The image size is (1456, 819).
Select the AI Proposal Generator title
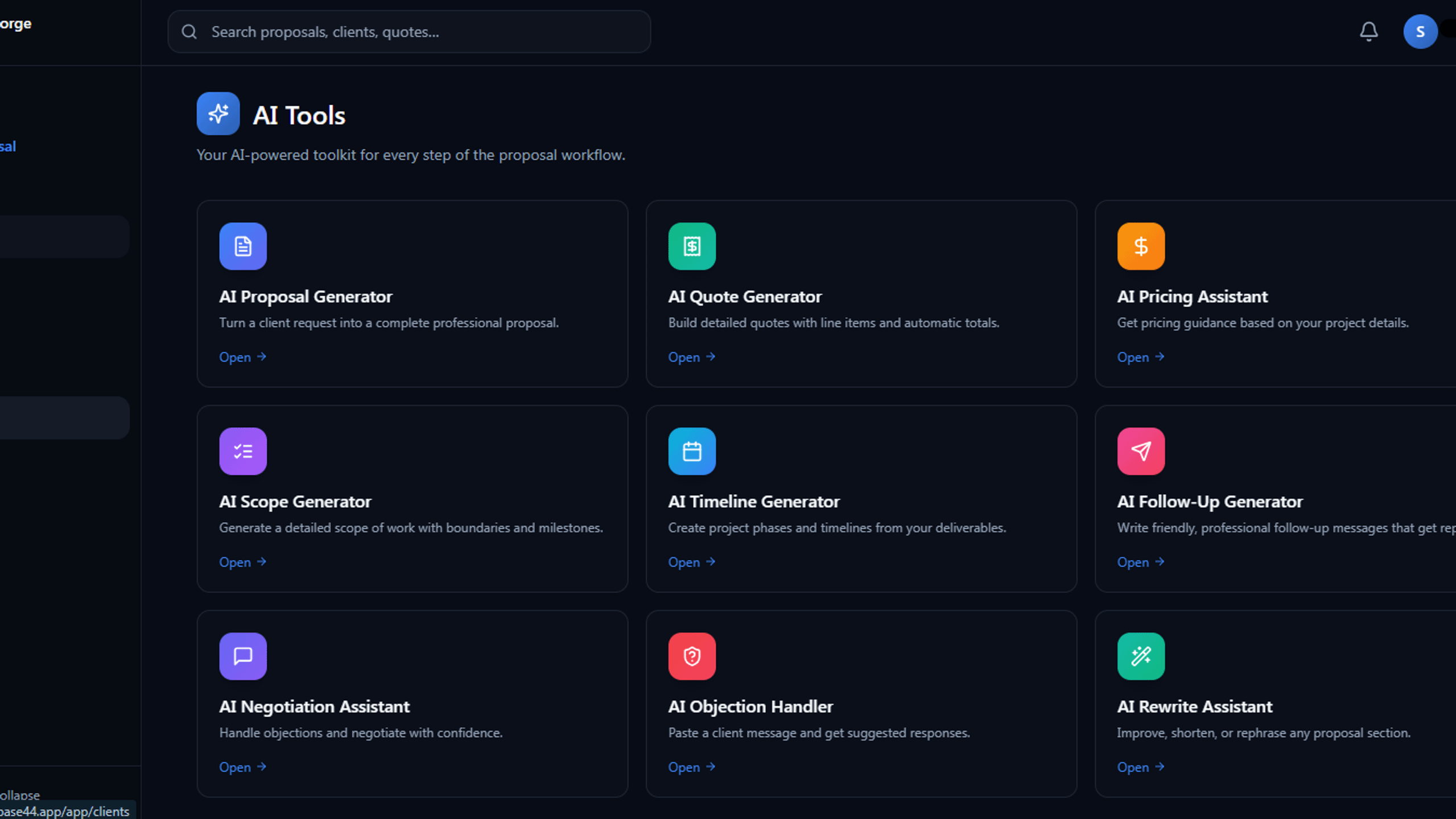(x=306, y=296)
